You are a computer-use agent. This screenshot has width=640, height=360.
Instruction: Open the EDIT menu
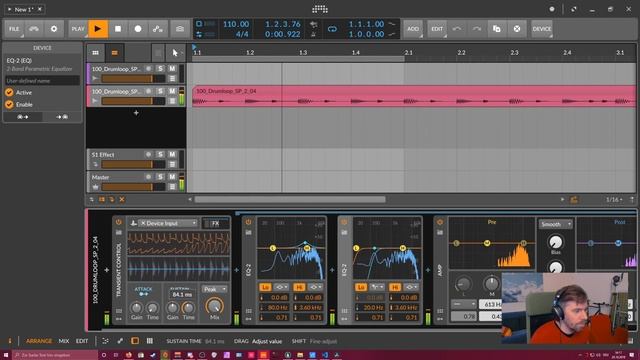pyautogui.click(x=437, y=29)
